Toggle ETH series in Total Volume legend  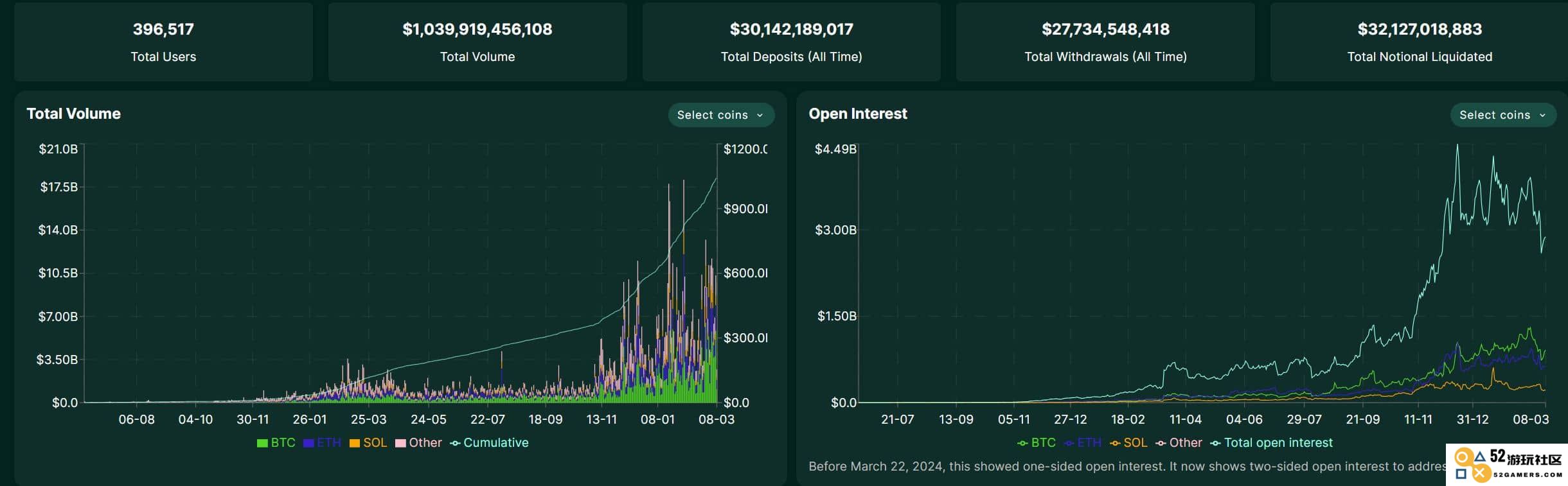pyautogui.click(x=322, y=442)
